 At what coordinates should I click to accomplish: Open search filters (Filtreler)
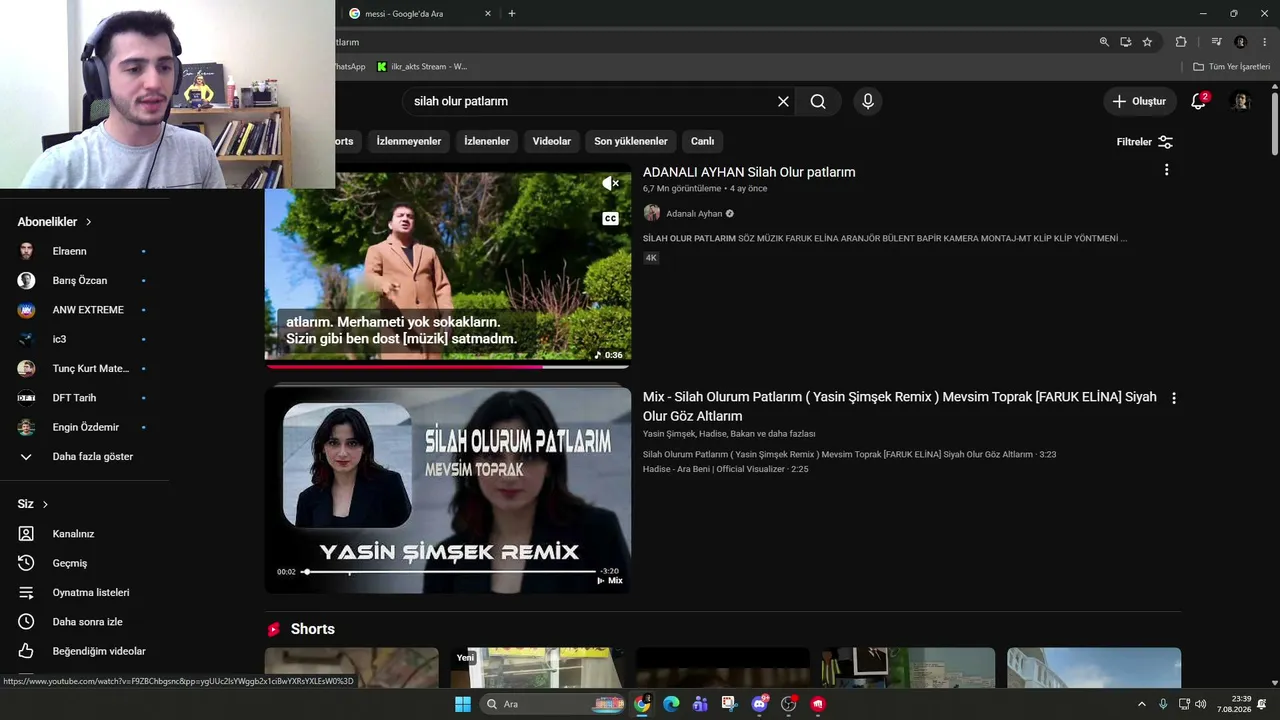click(1145, 142)
